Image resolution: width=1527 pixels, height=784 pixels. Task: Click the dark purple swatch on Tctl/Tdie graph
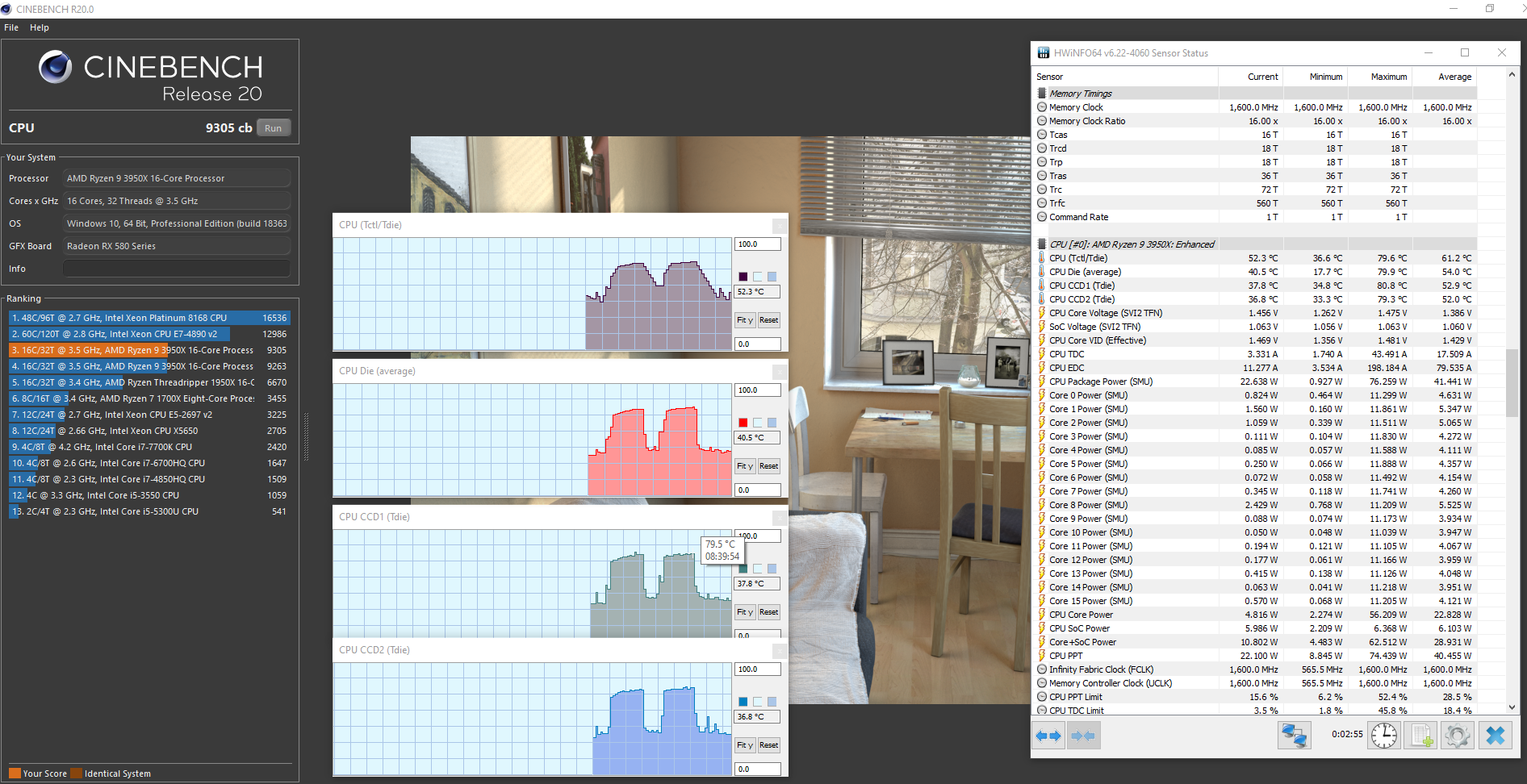(x=743, y=277)
